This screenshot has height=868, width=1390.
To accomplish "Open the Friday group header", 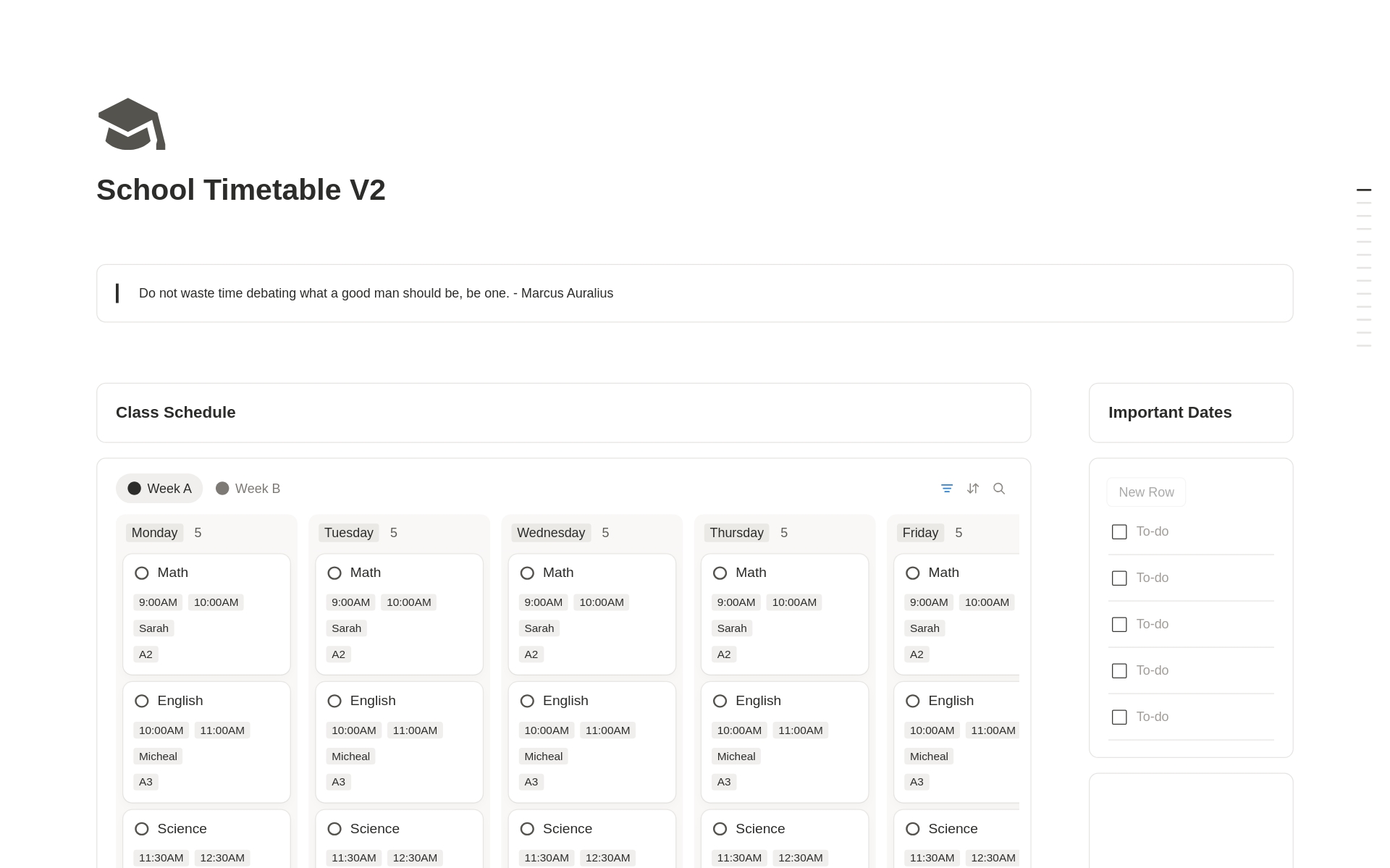I will [920, 533].
